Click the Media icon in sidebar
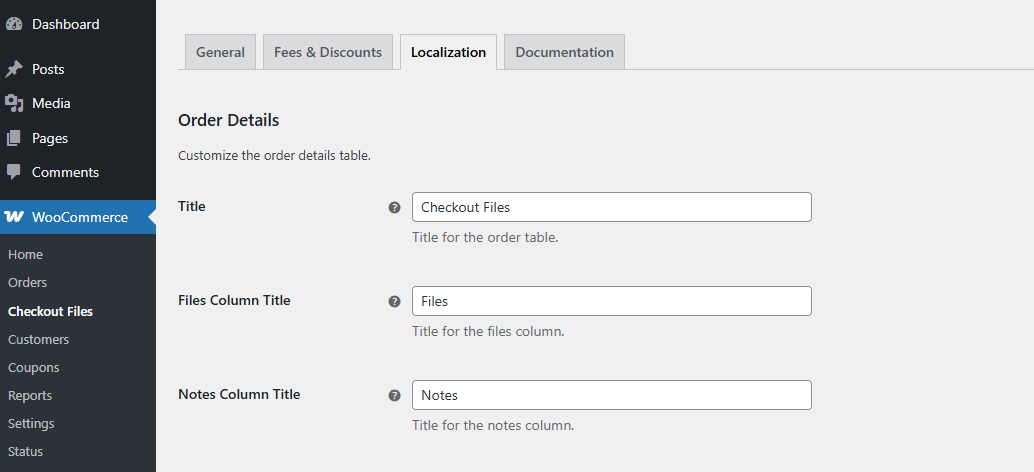The image size is (1034, 472). 14,103
